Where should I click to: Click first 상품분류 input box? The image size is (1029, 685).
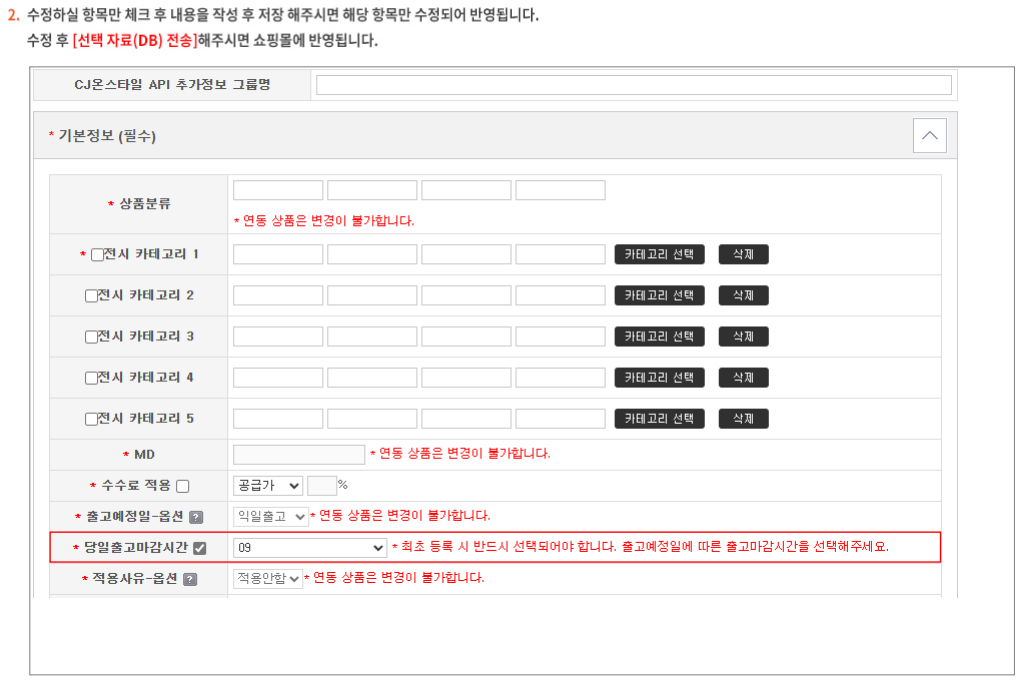278,190
